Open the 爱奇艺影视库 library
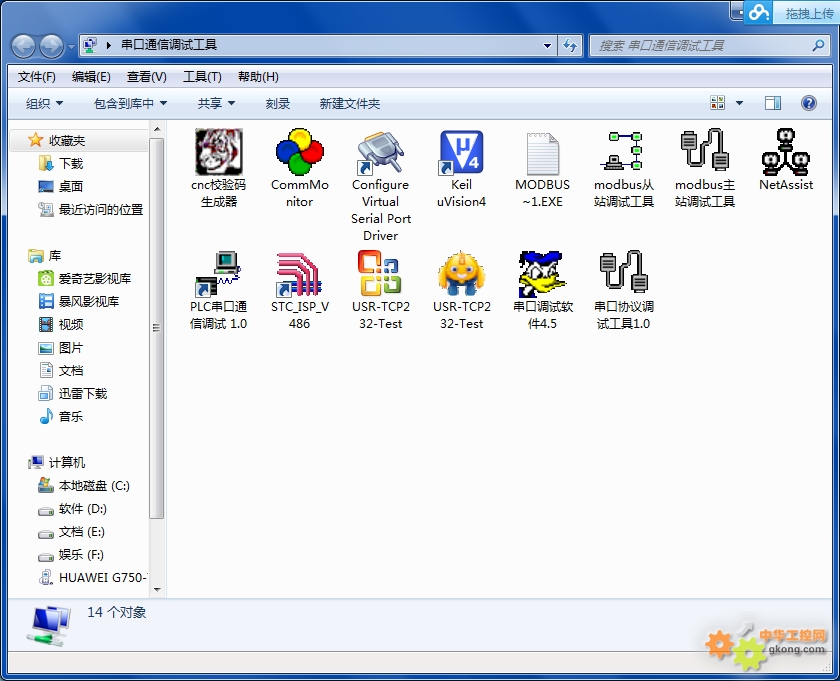This screenshot has width=840, height=681. pyautogui.click(x=85, y=279)
